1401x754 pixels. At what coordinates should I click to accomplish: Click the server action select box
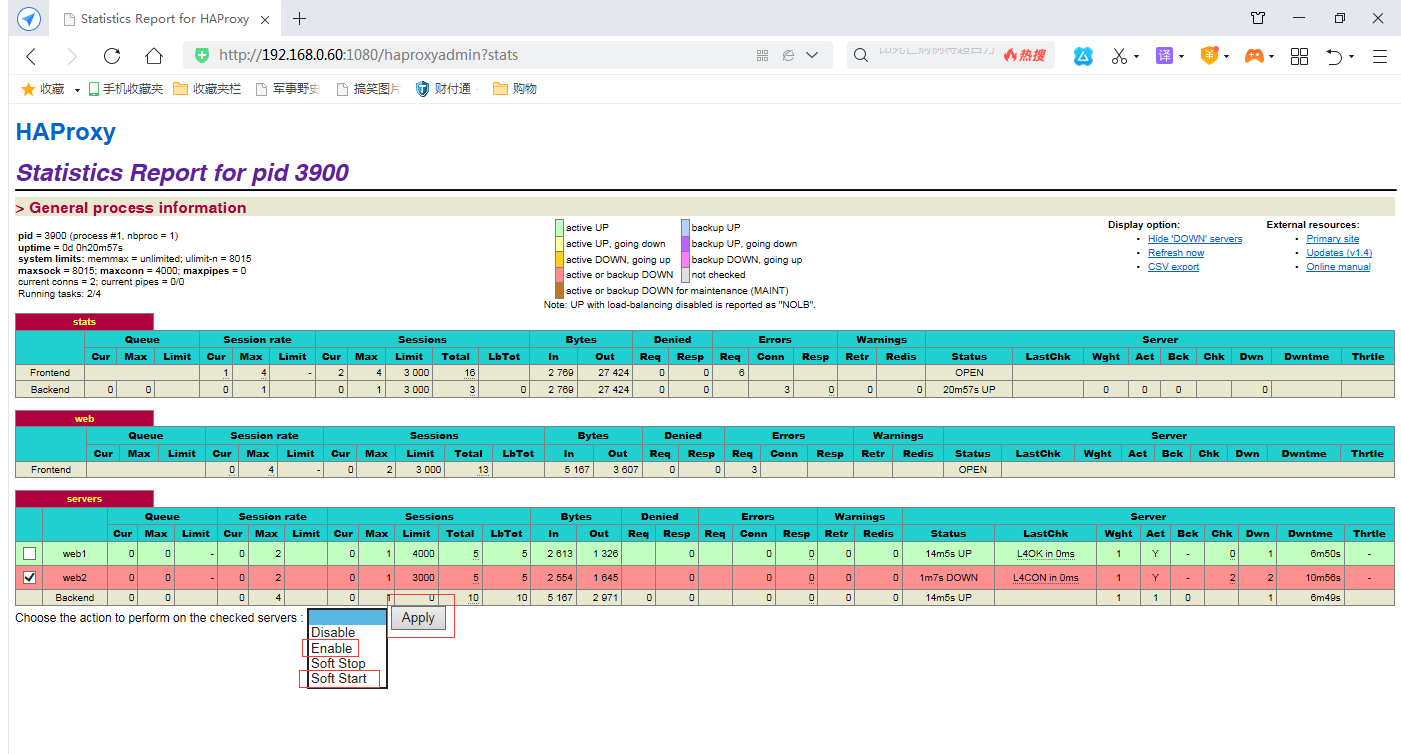coord(347,617)
